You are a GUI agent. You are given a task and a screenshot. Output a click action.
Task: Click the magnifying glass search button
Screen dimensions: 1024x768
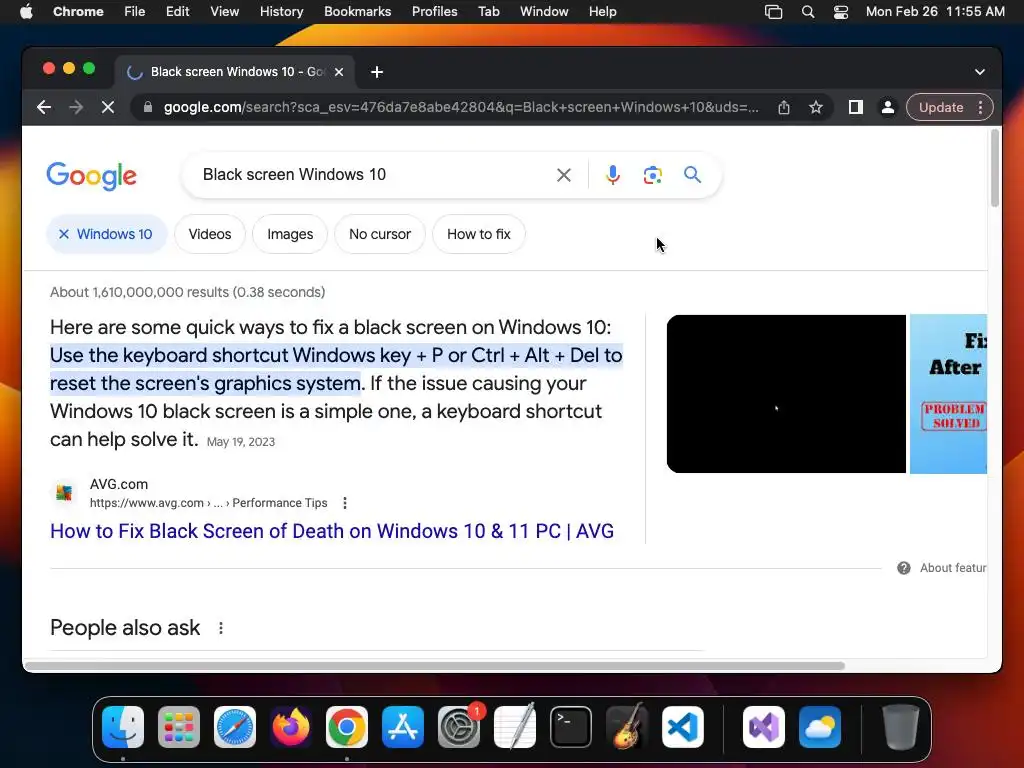[x=692, y=174]
